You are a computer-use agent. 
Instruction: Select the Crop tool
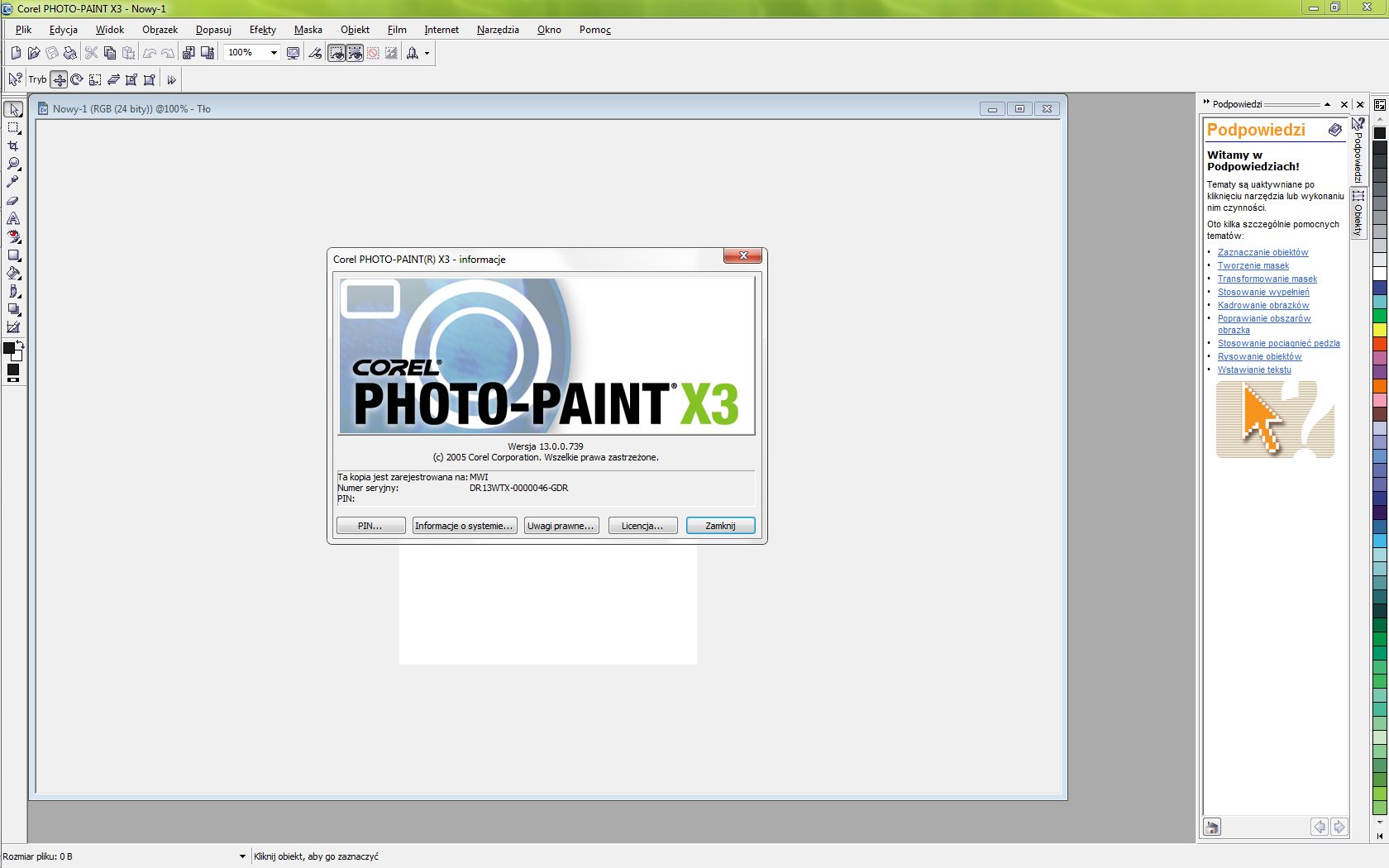coord(13,145)
